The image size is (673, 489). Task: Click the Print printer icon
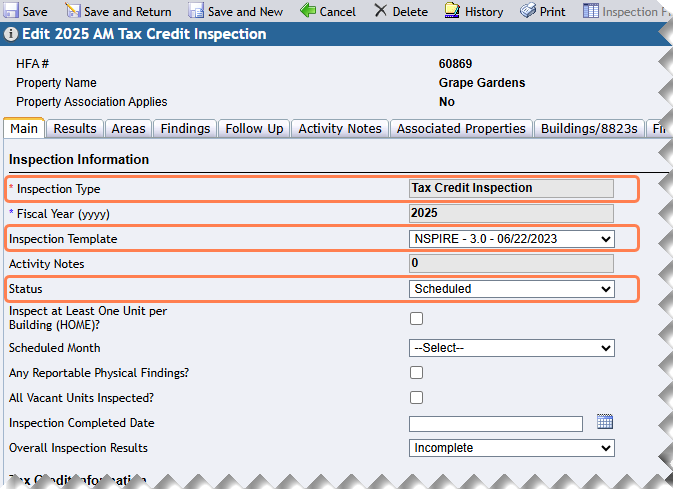[x=527, y=10]
